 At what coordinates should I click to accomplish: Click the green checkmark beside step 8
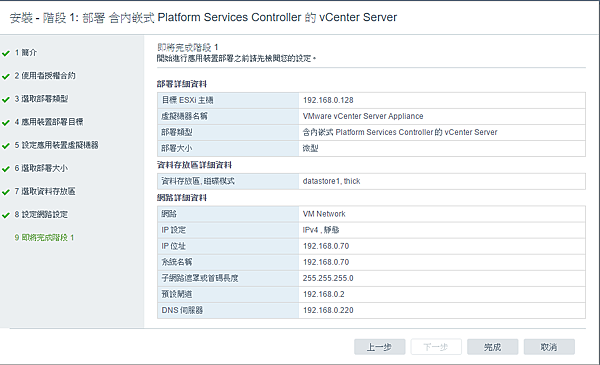pos(6,215)
